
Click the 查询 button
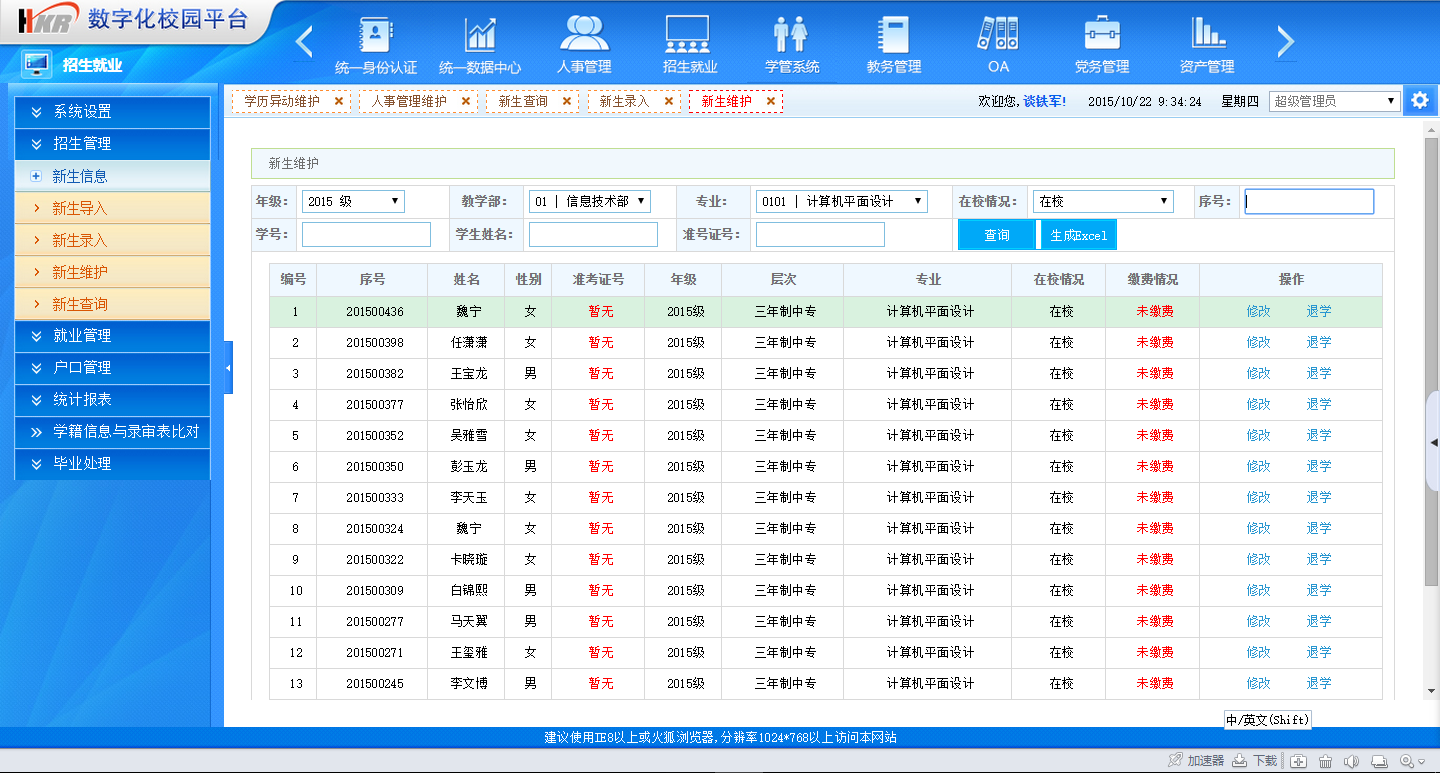tap(997, 235)
